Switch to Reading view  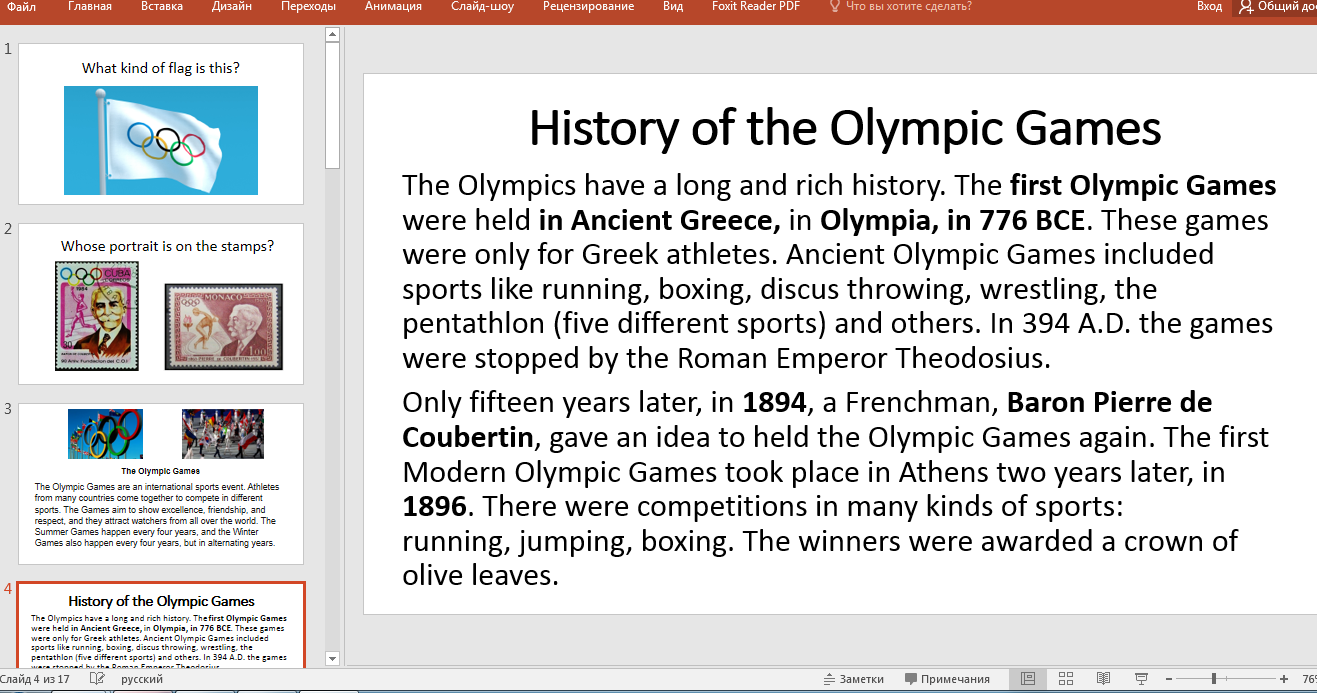1103,679
